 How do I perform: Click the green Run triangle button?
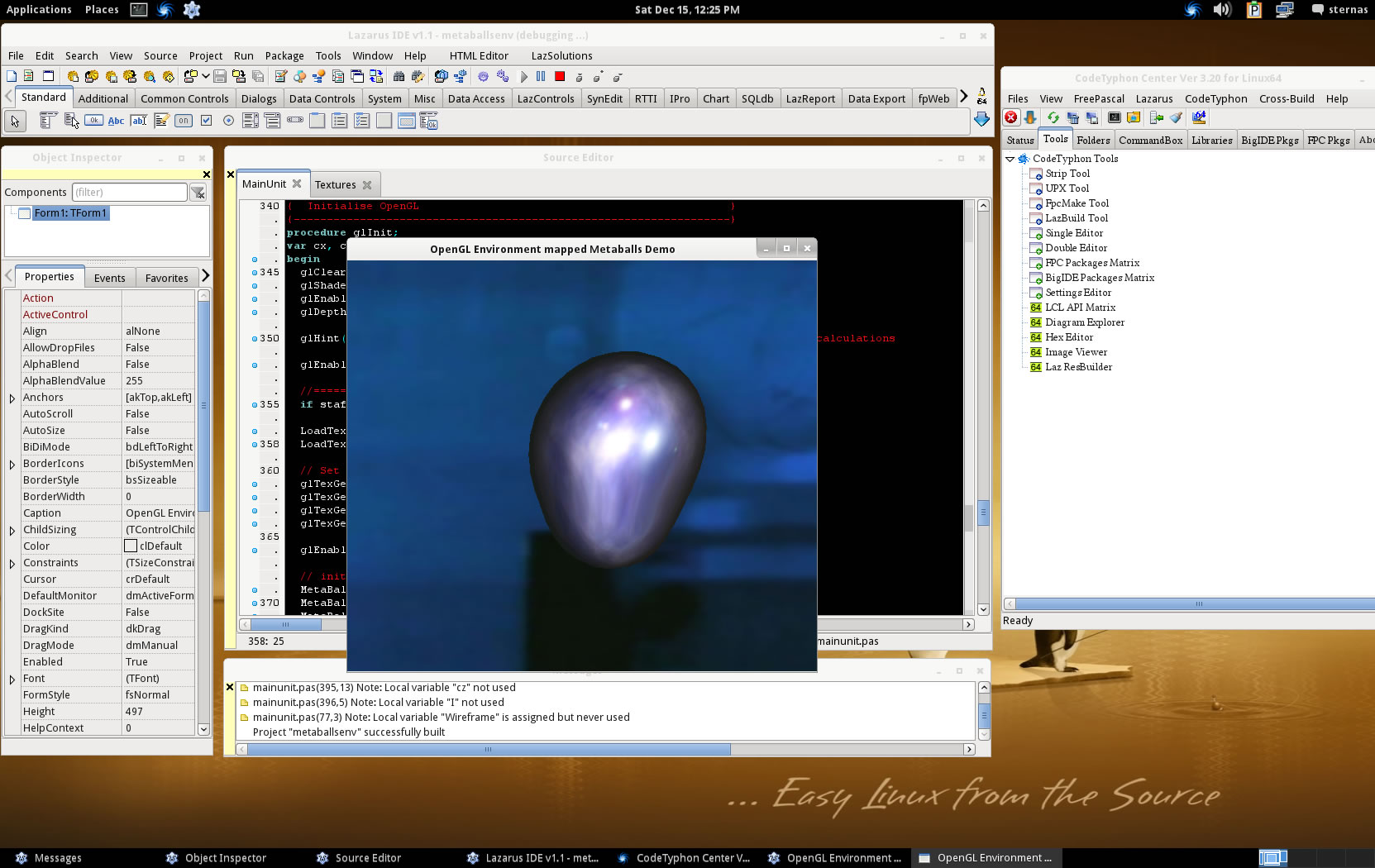point(523,76)
